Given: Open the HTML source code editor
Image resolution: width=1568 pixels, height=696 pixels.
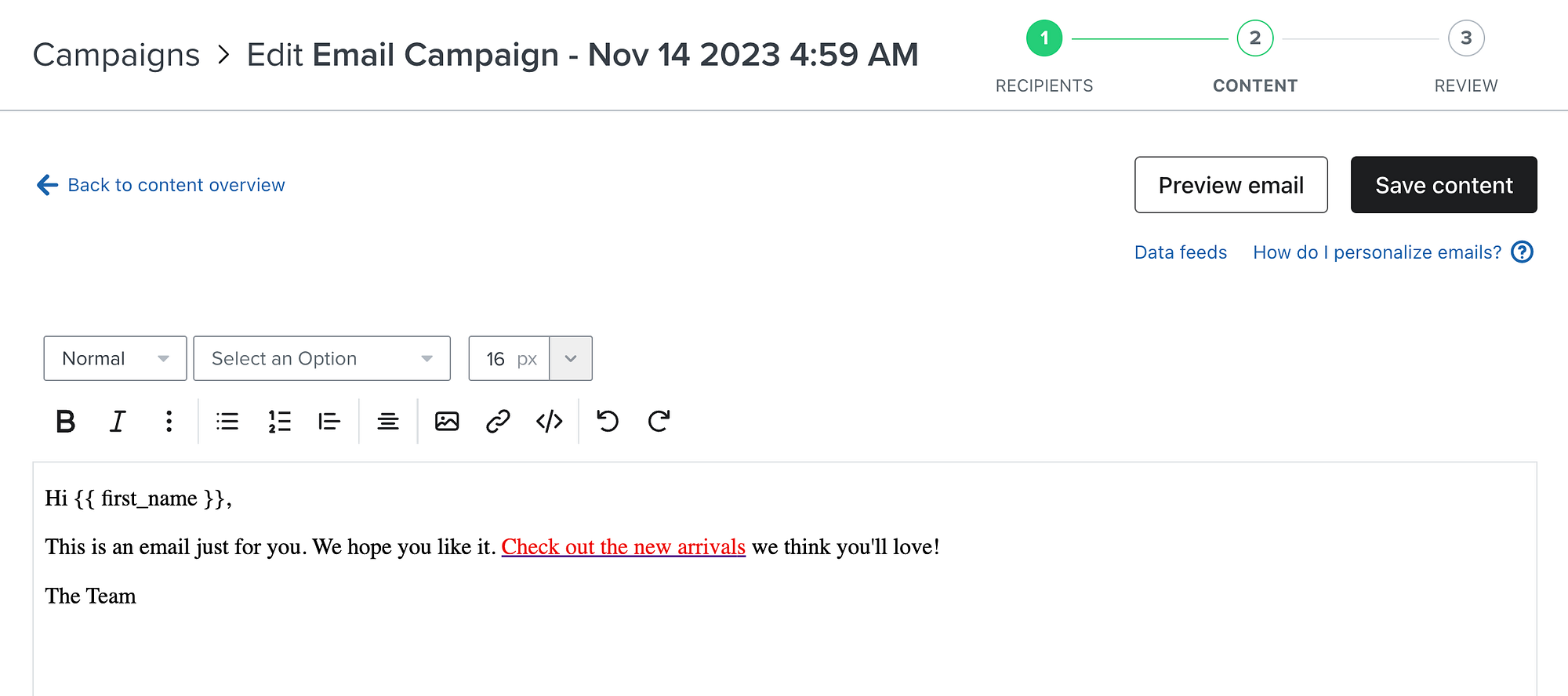Looking at the screenshot, I should (549, 422).
